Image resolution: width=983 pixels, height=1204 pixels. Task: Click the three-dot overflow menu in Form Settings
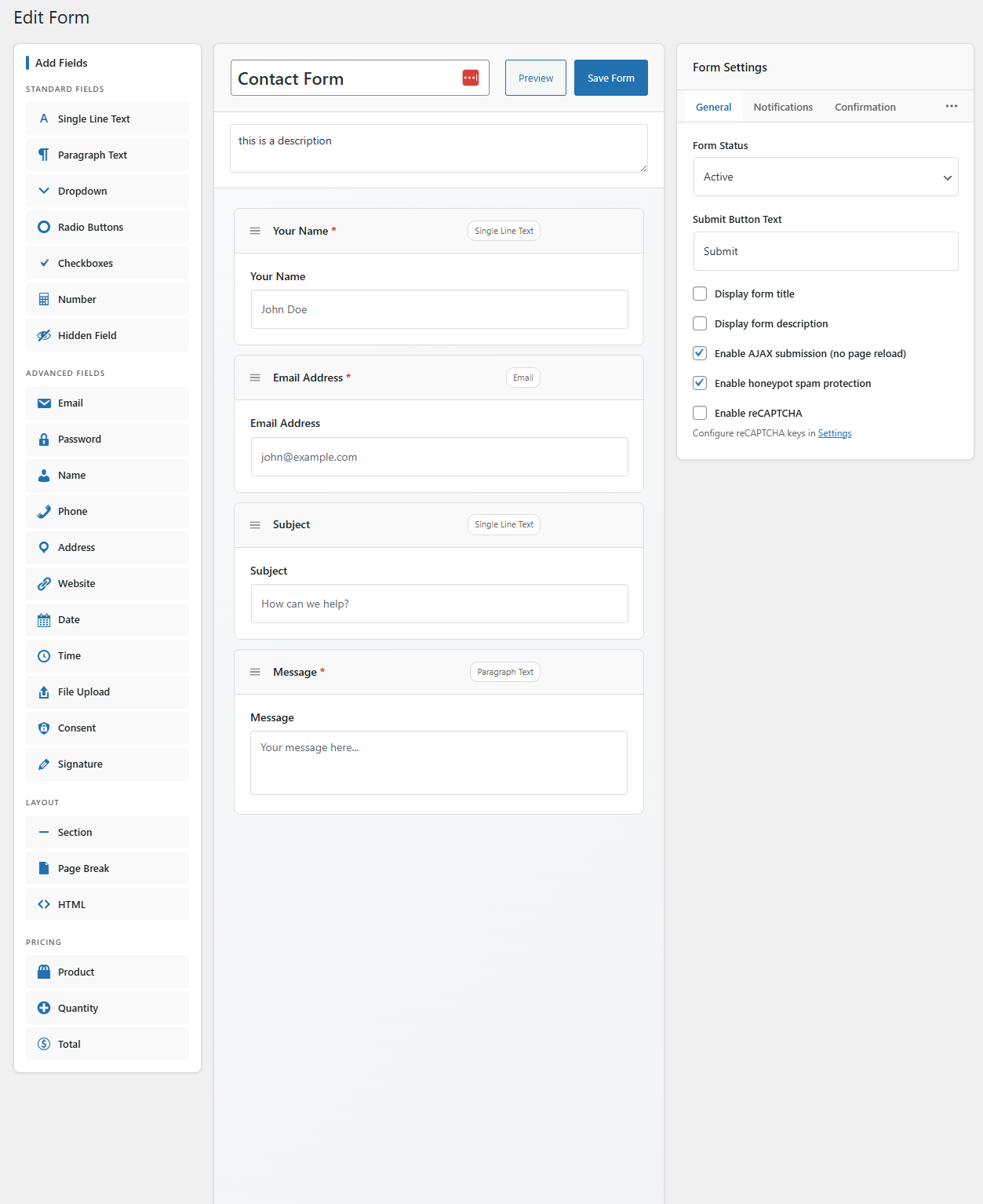951,105
